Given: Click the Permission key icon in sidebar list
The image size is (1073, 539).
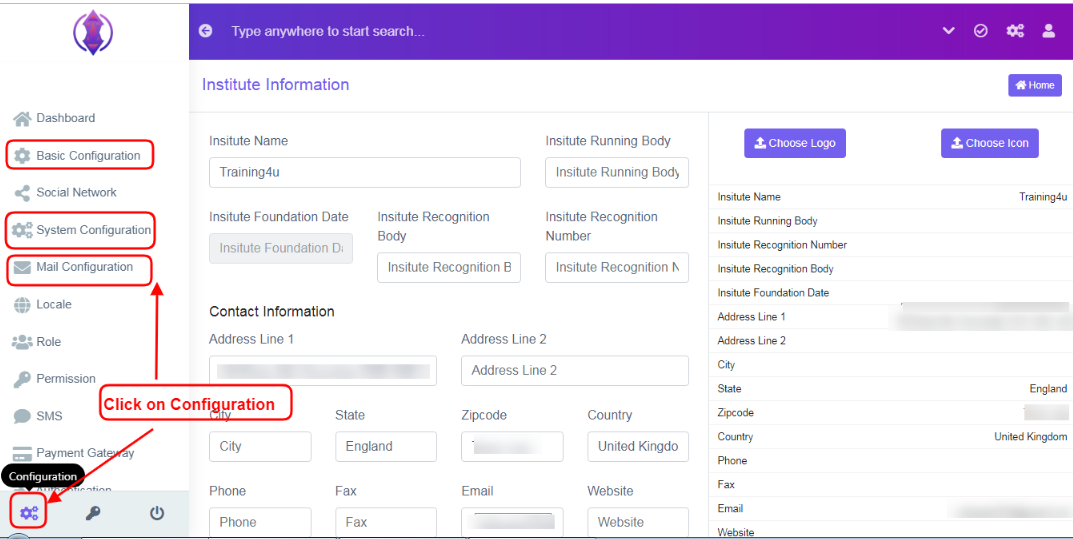Looking at the screenshot, I should click(x=22, y=380).
